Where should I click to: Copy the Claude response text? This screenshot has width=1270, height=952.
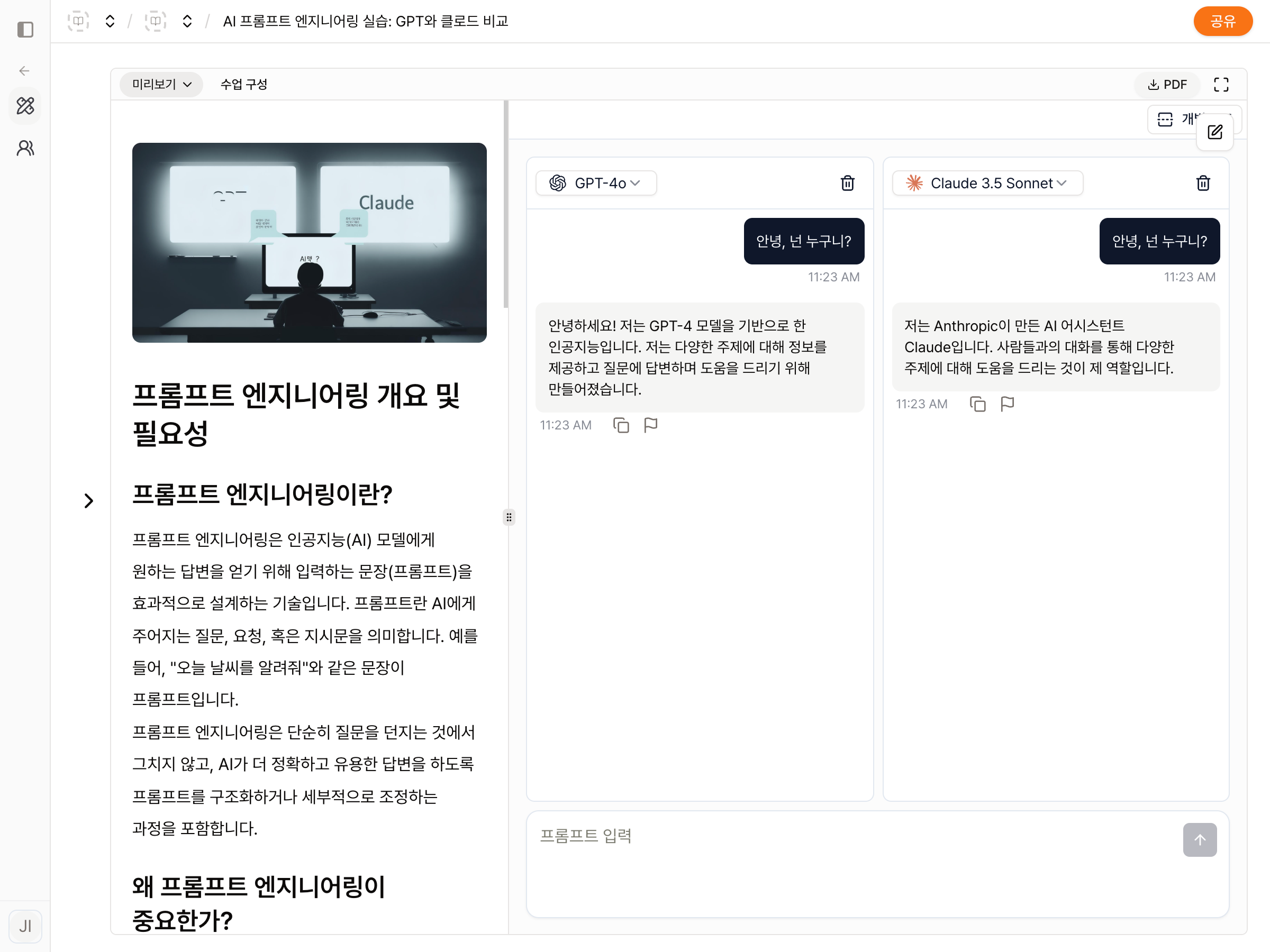tap(977, 404)
